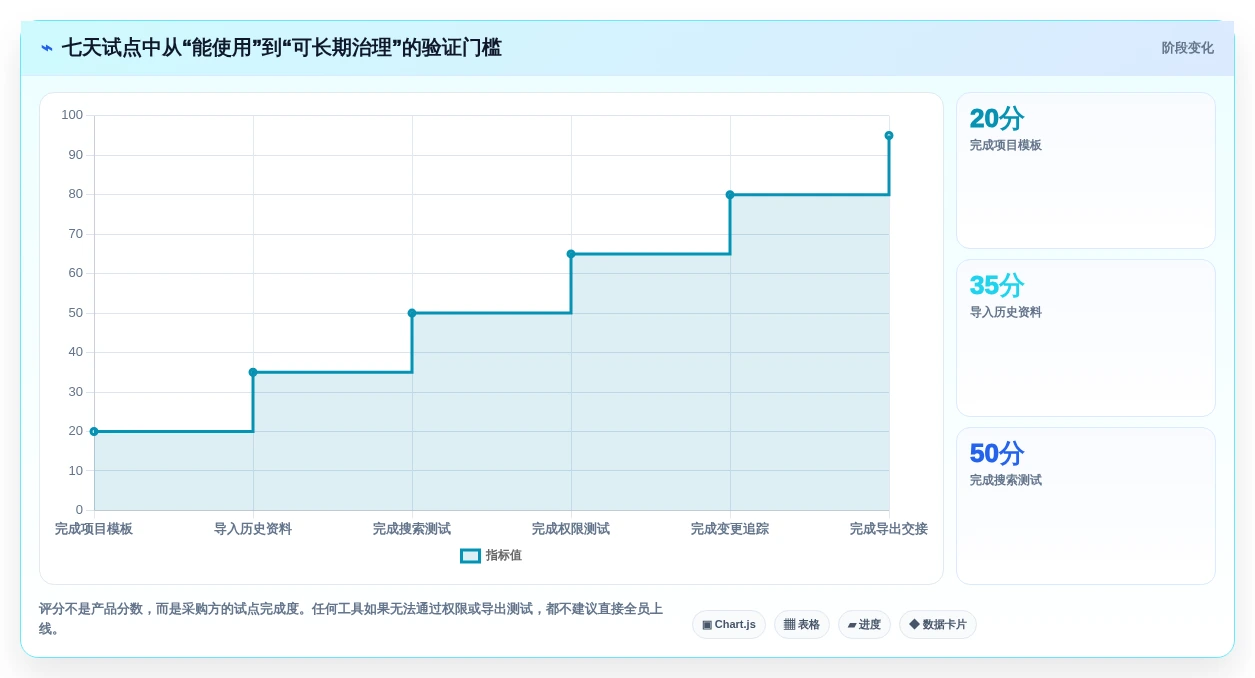Viewport: 1255px width, 678px height.
Task: Select the data point at 完成导出交接
Action: tap(889, 136)
